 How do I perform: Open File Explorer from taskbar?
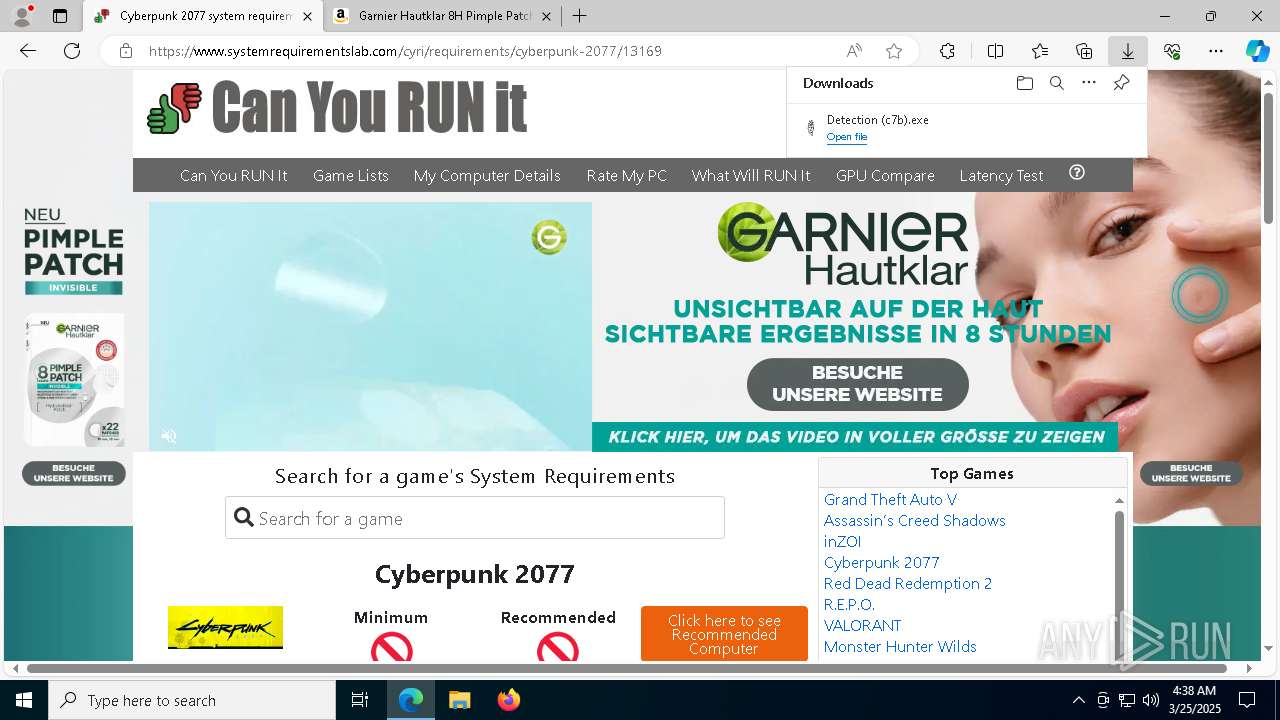(459, 700)
